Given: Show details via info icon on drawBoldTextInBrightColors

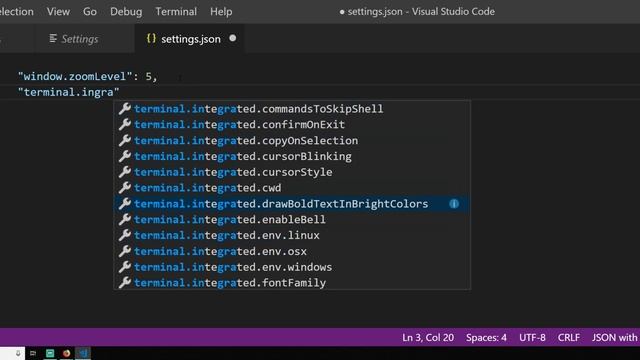Looking at the screenshot, I should tap(454, 204).
